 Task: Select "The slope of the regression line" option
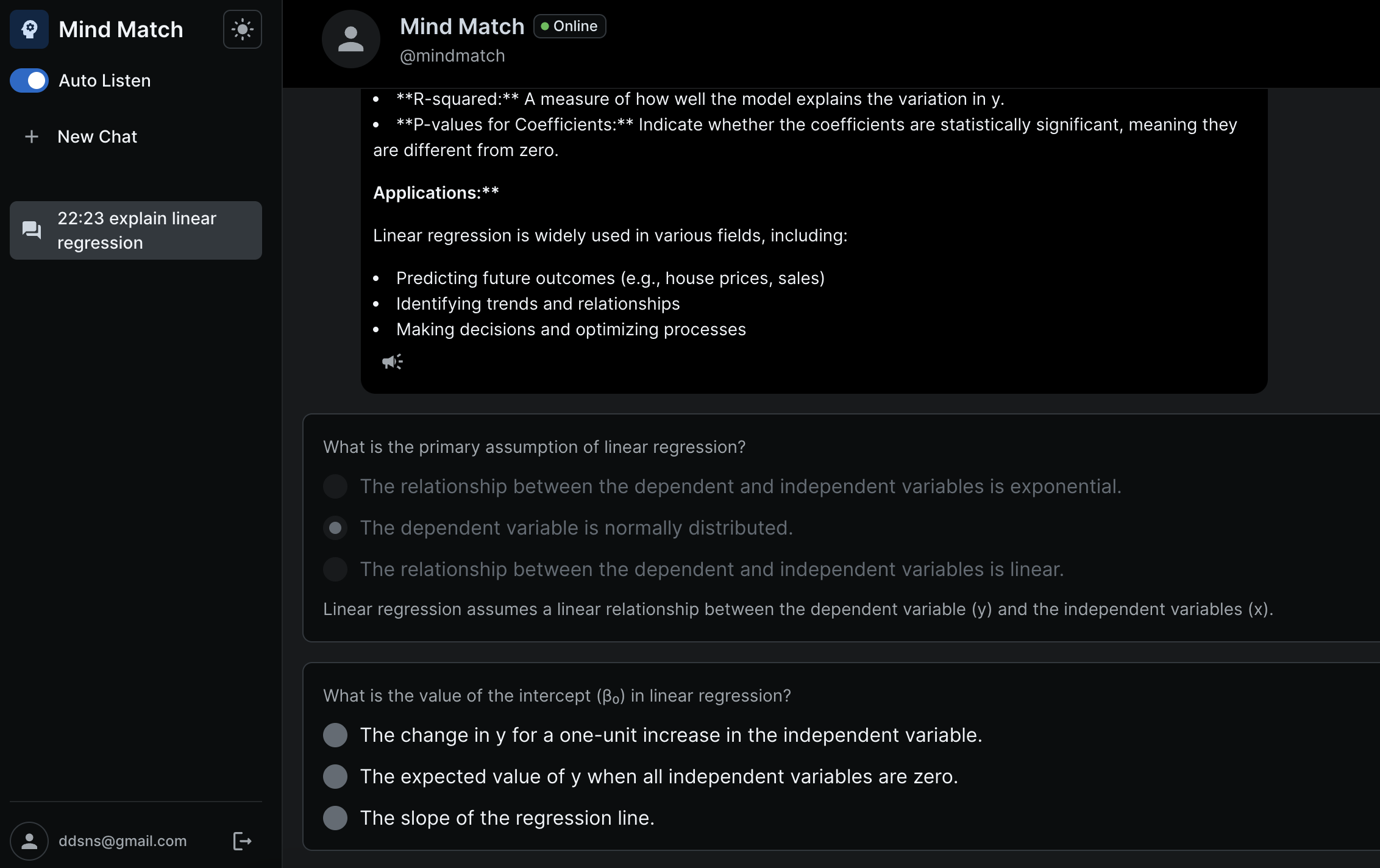tap(335, 818)
